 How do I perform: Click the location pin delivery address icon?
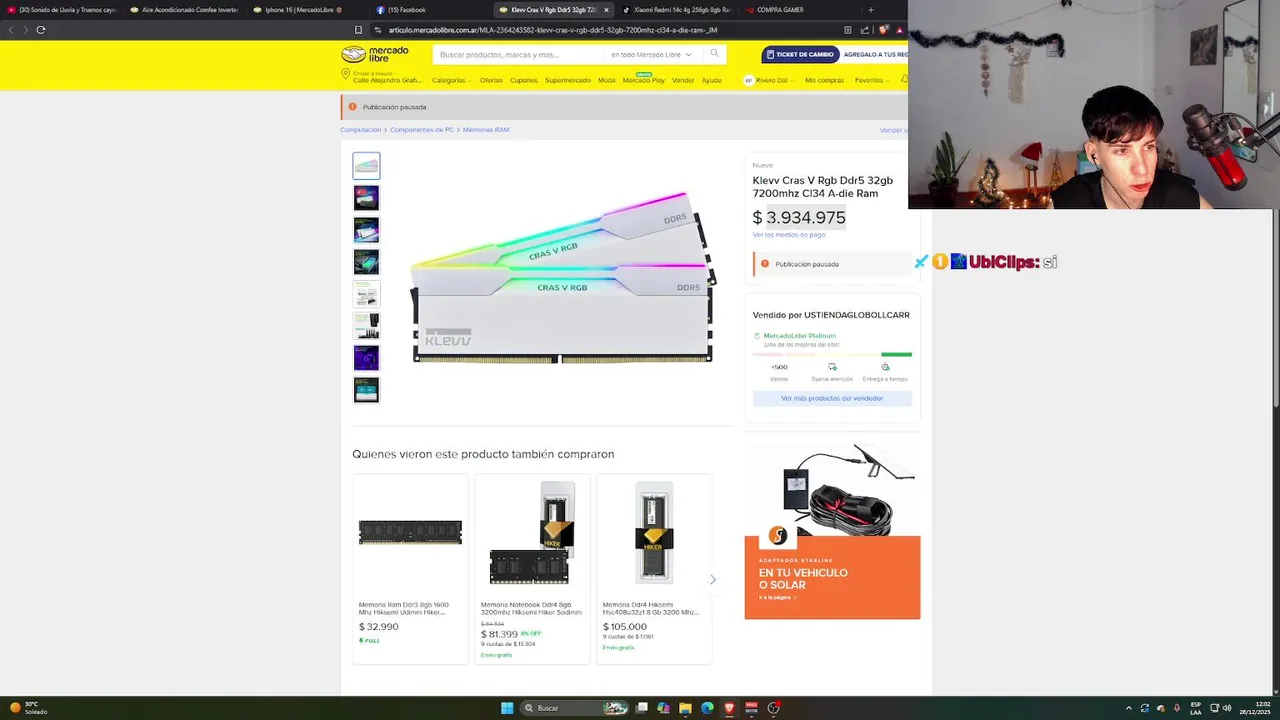coord(345,75)
